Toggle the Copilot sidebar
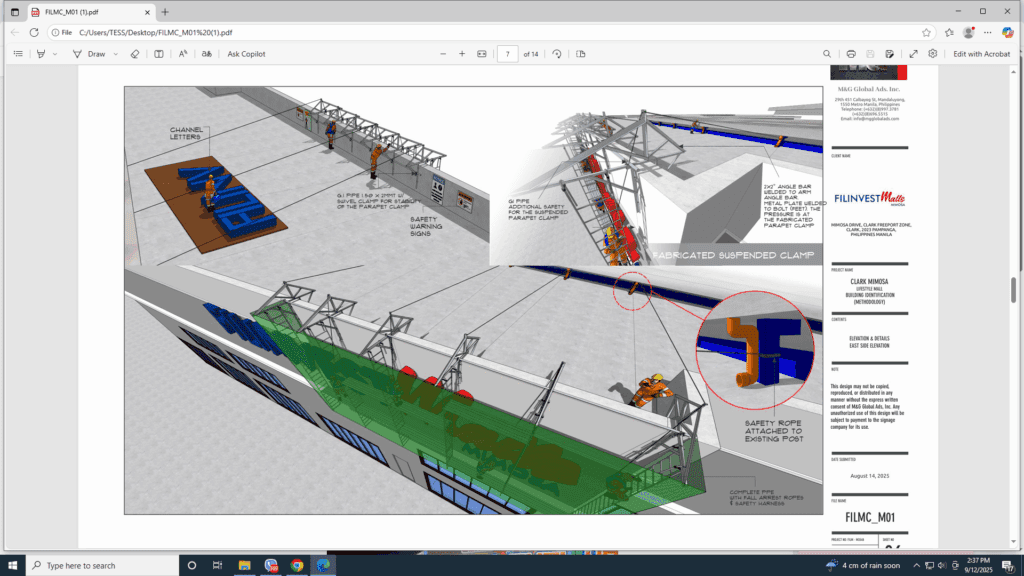 point(1009,32)
